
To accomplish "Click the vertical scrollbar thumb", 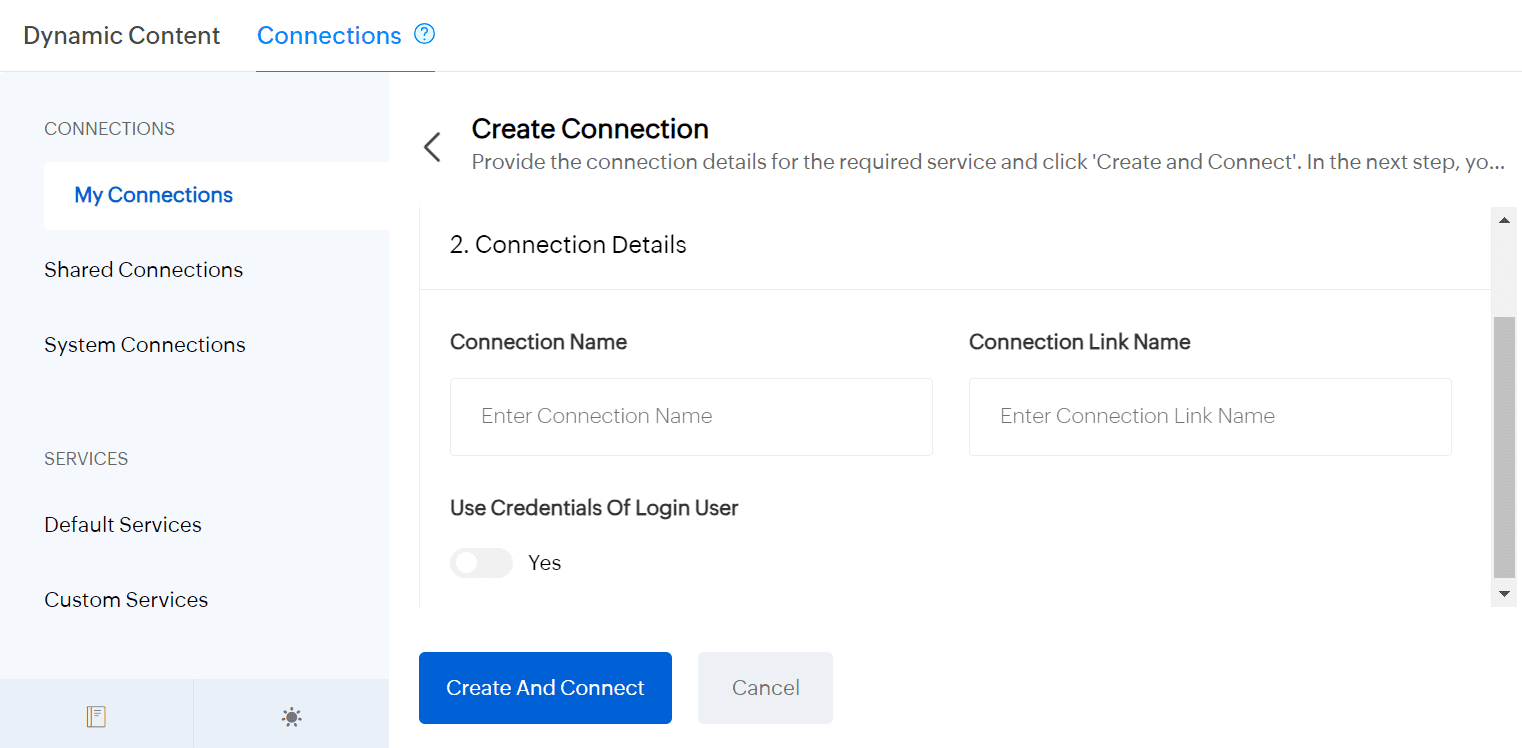I will pyautogui.click(x=1504, y=446).
